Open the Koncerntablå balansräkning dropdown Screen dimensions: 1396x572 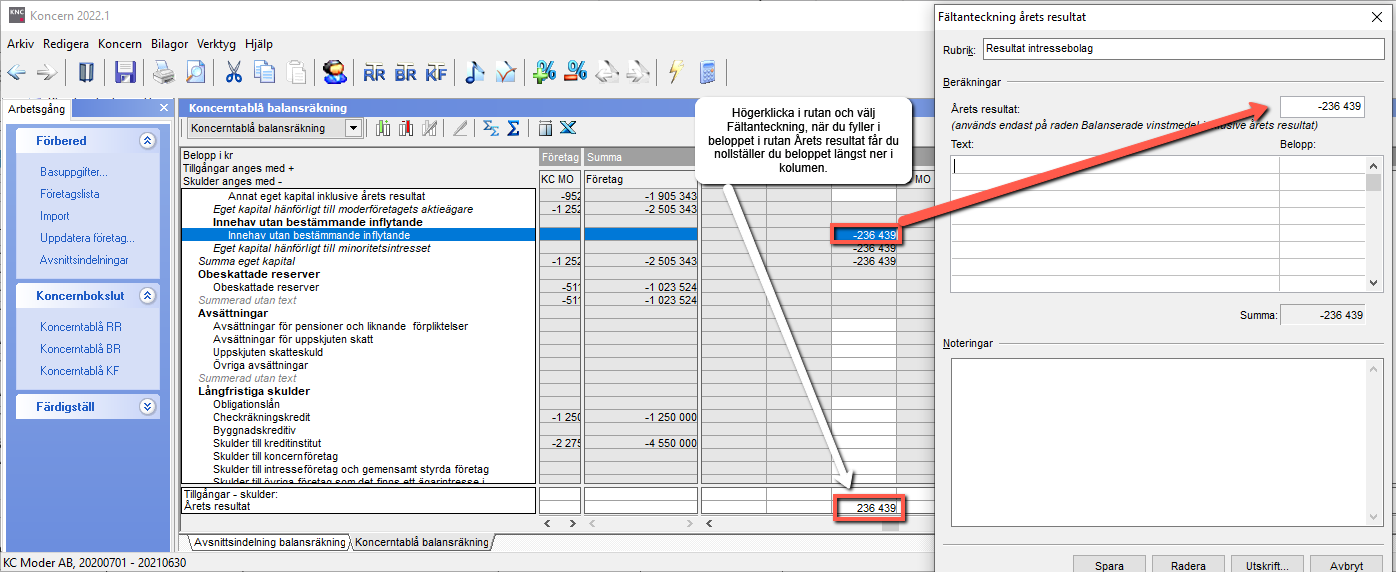coord(352,128)
